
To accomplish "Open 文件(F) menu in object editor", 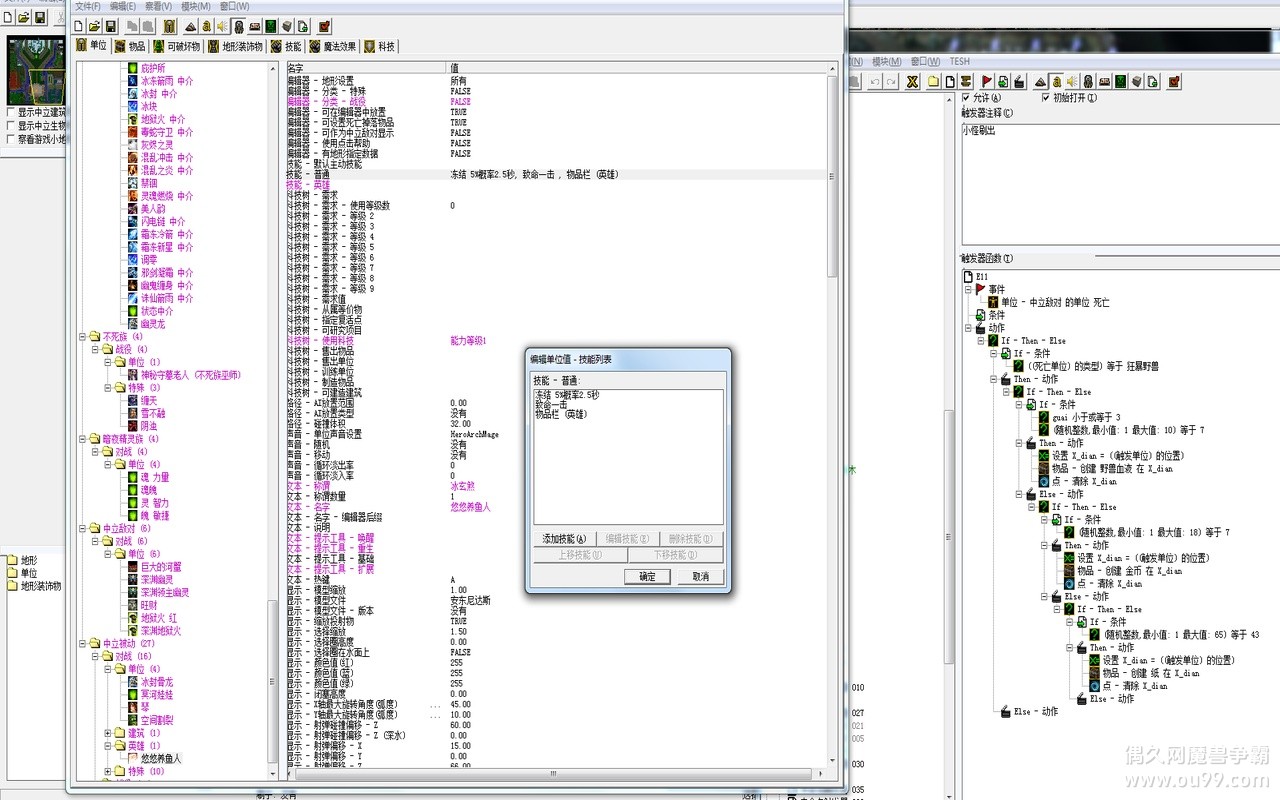I will point(88,6).
